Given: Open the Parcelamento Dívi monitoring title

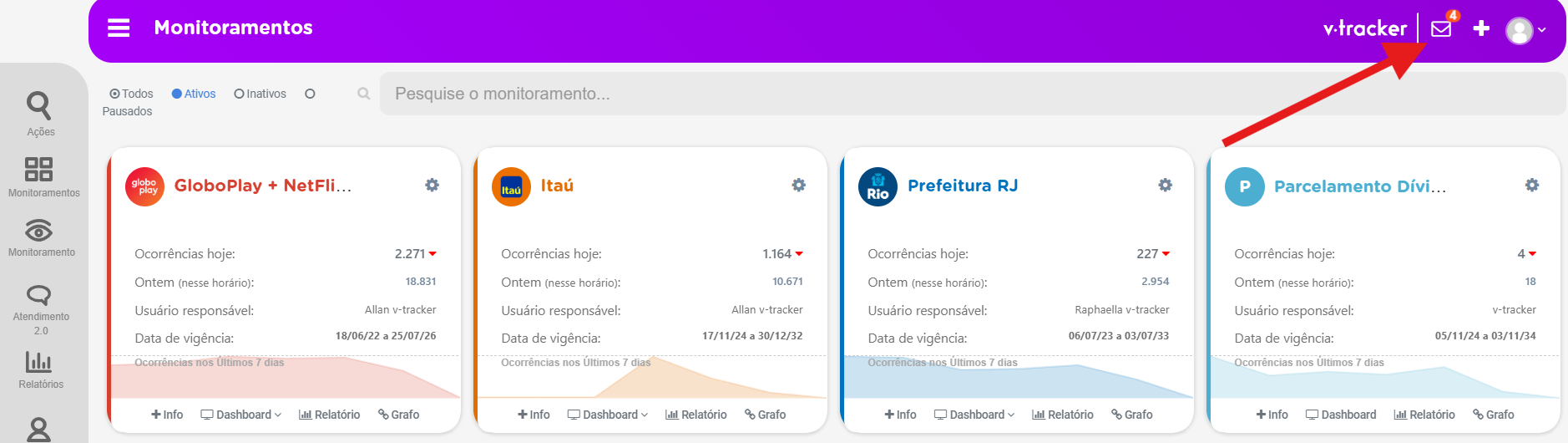Looking at the screenshot, I should [x=1360, y=186].
